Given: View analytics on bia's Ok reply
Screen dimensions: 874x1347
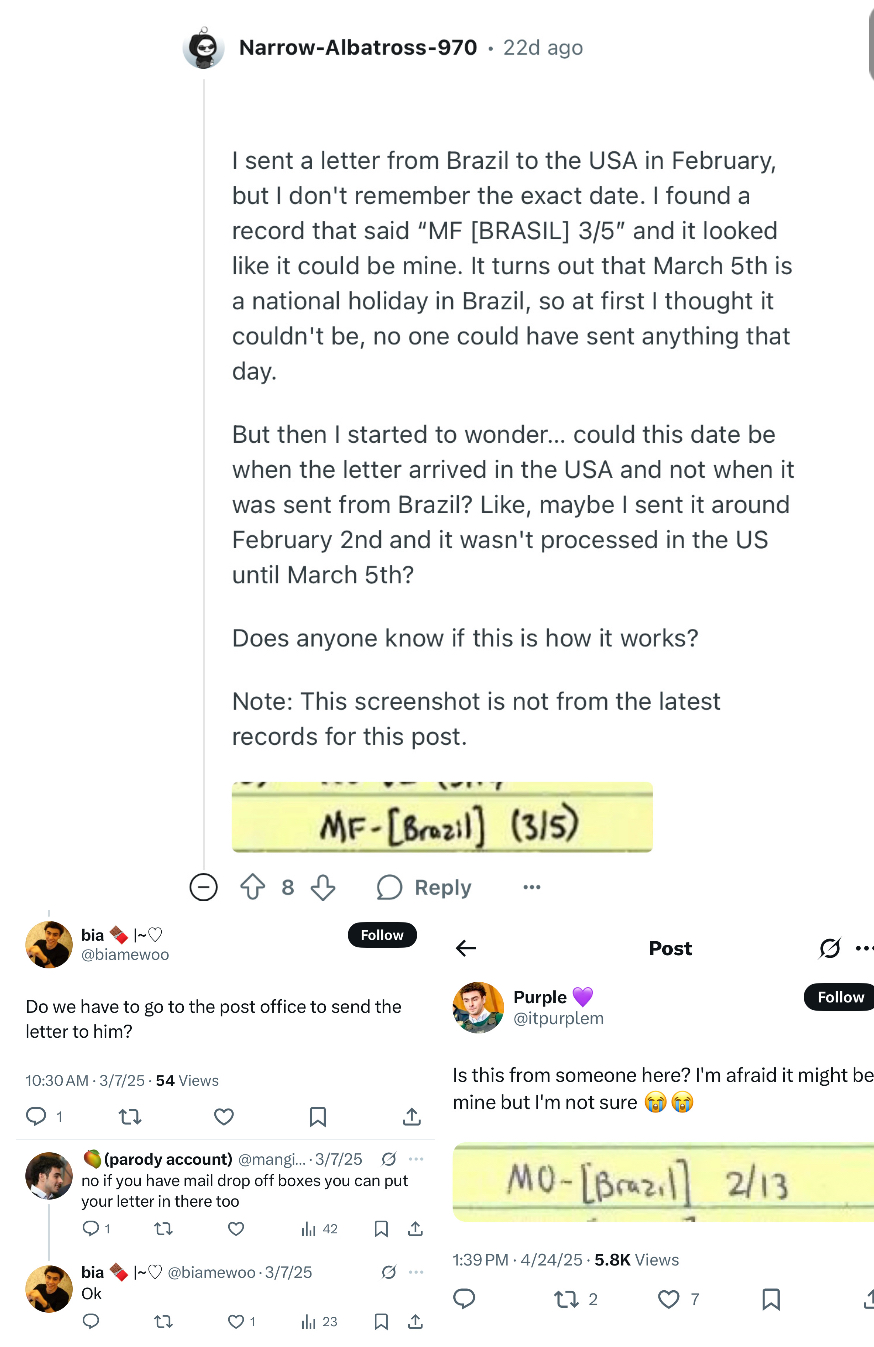Looking at the screenshot, I should click(319, 1321).
